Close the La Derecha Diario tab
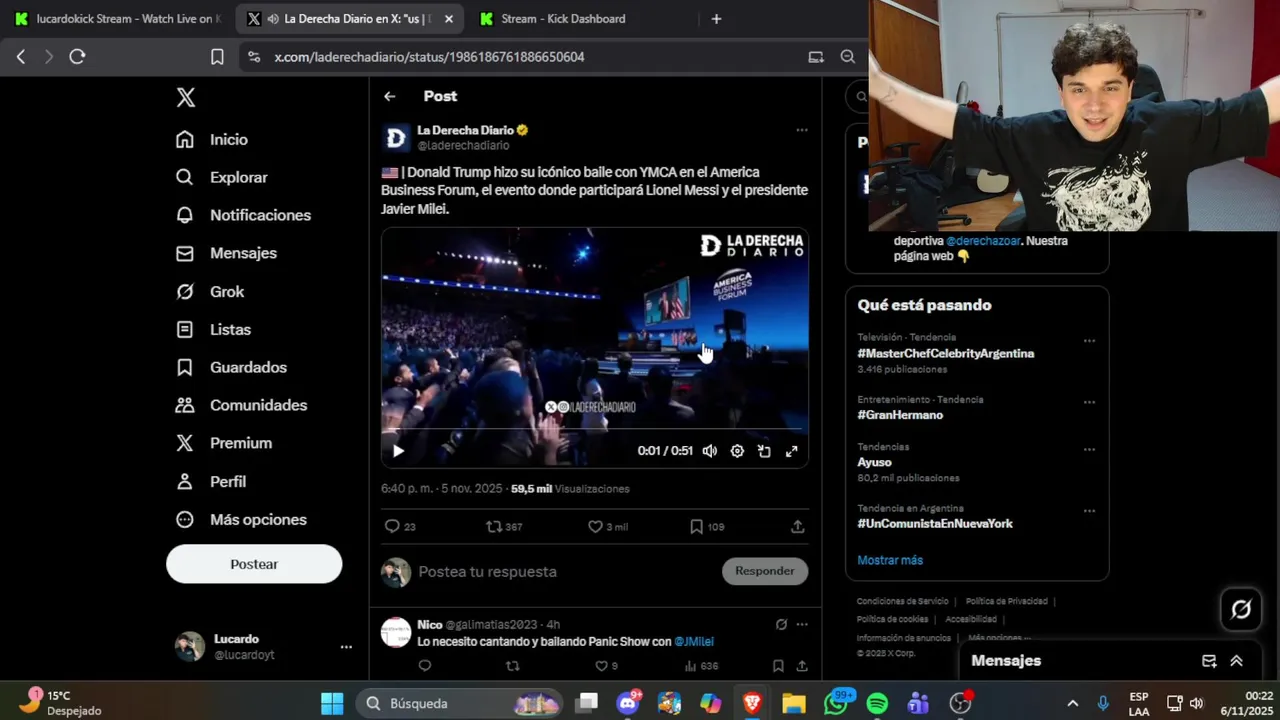Screen dimensions: 1280x720 [x=448, y=19]
